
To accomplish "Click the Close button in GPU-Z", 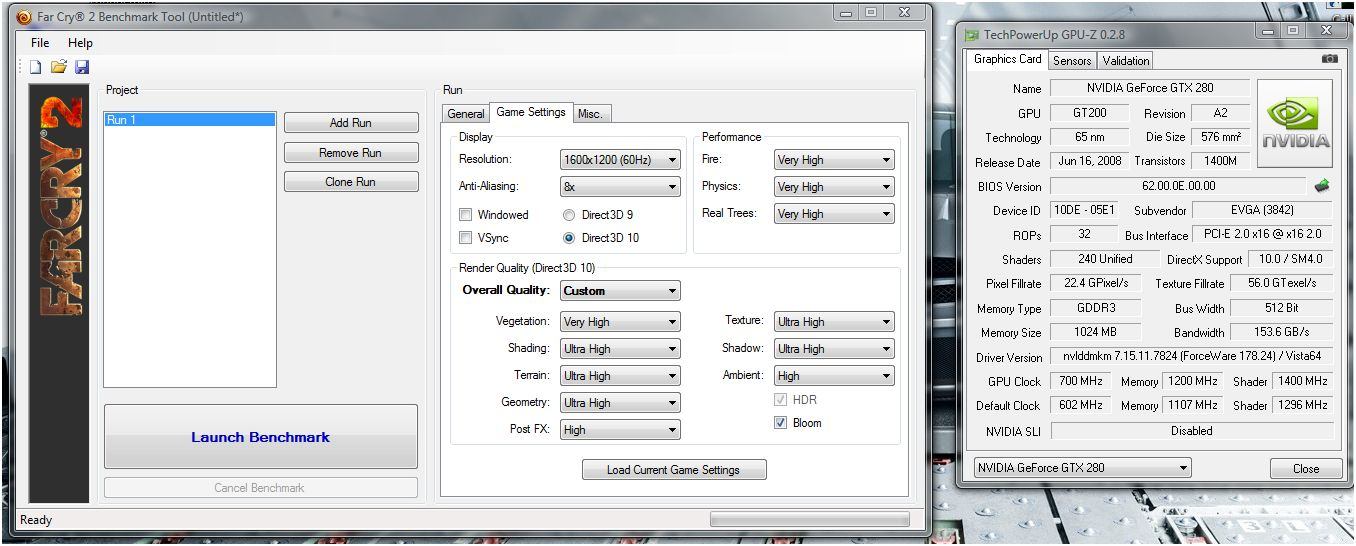I will 1306,468.
